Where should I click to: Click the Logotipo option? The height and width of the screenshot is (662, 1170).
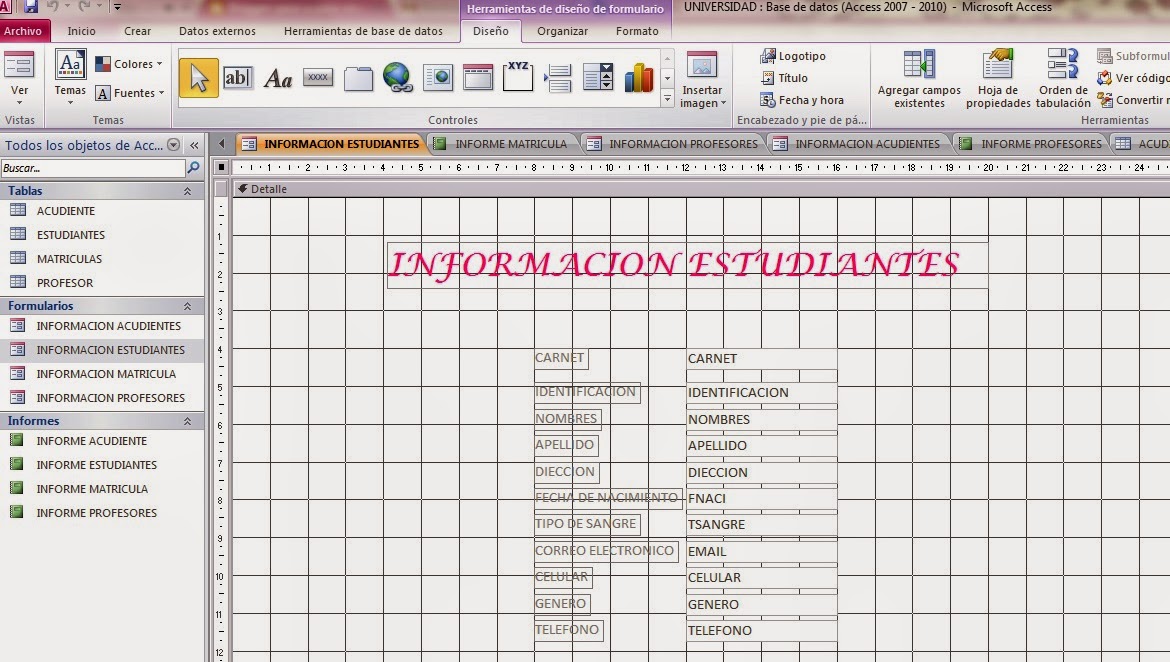[x=790, y=55]
